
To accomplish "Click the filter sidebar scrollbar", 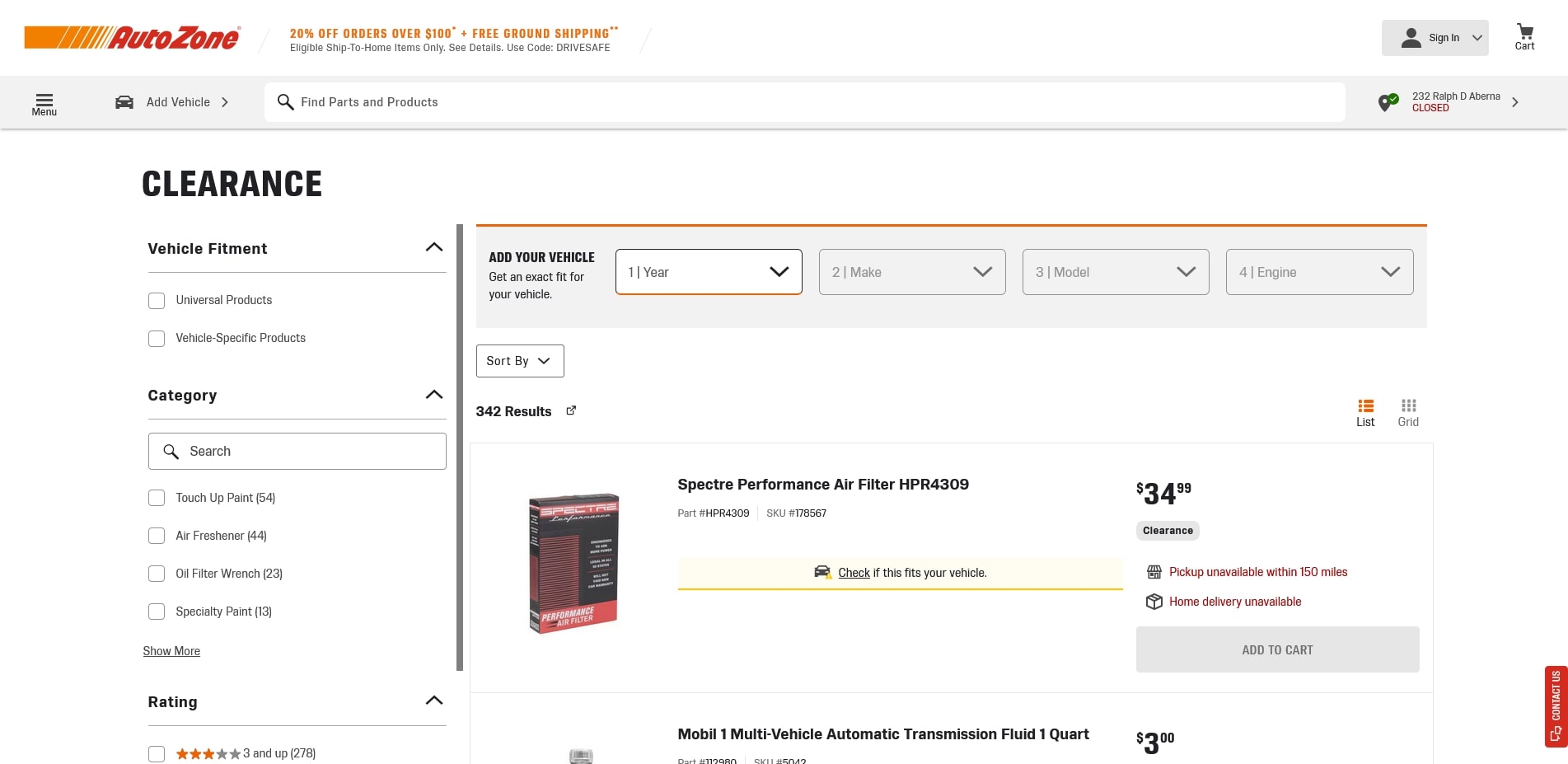I will 460,445.
